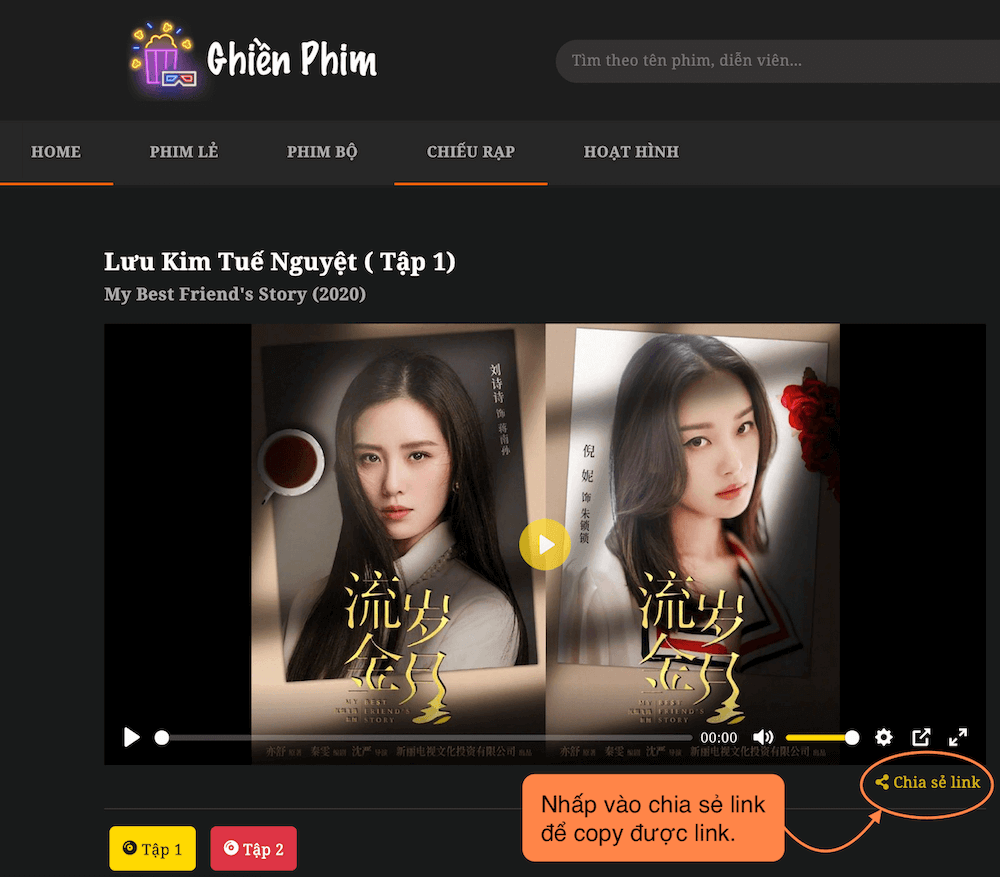Viewport: 1000px width, 877px height.
Task: Click the yellow volume slider
Action: (820, 738)
